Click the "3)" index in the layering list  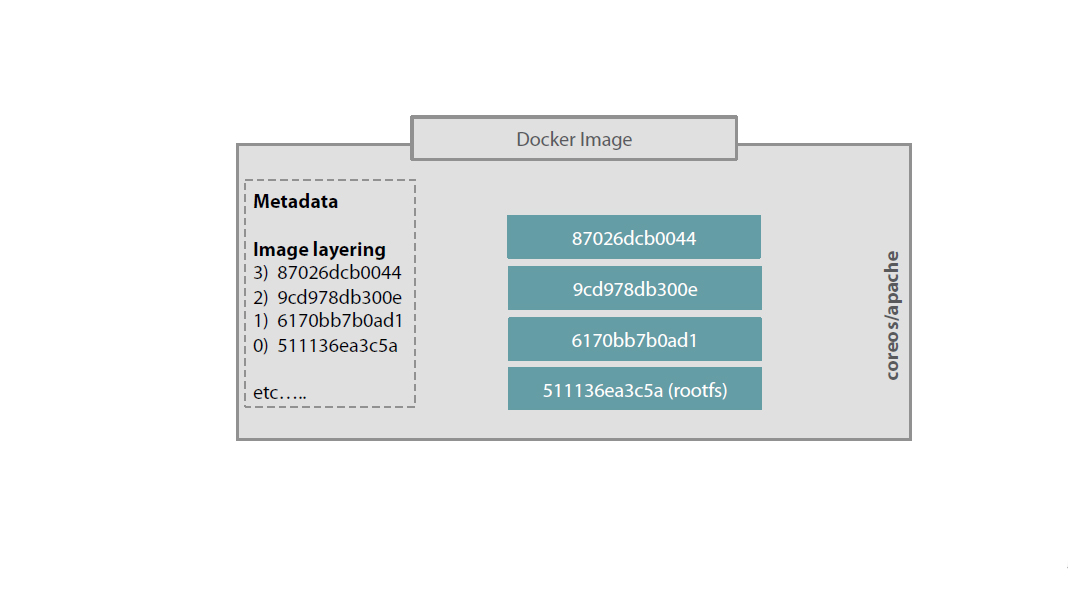pos(261,272)
